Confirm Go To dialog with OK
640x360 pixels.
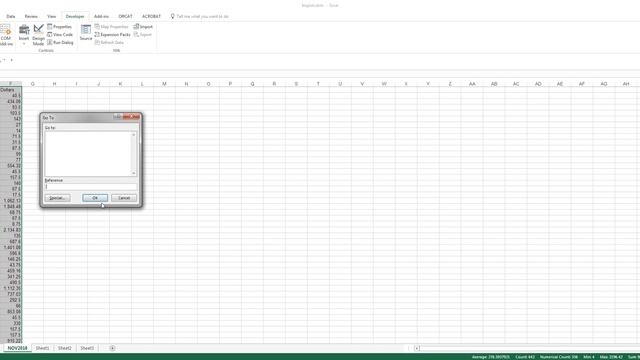click(x=95, y=198)
